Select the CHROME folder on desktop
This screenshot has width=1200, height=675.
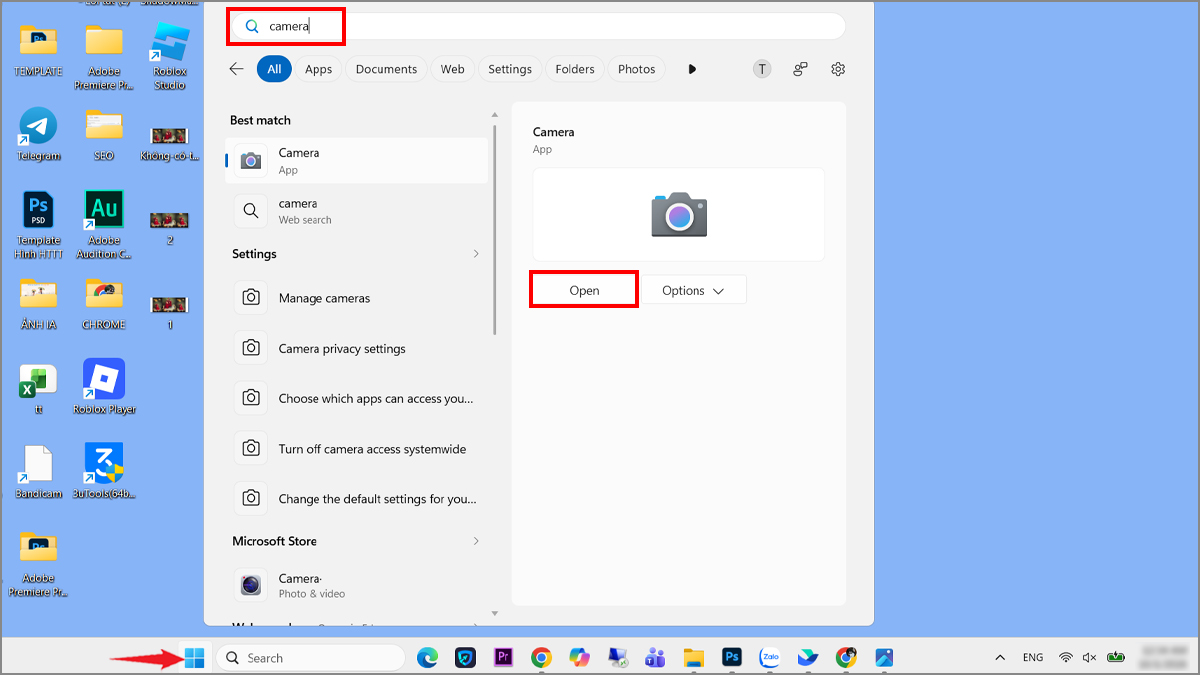(104, 303)
